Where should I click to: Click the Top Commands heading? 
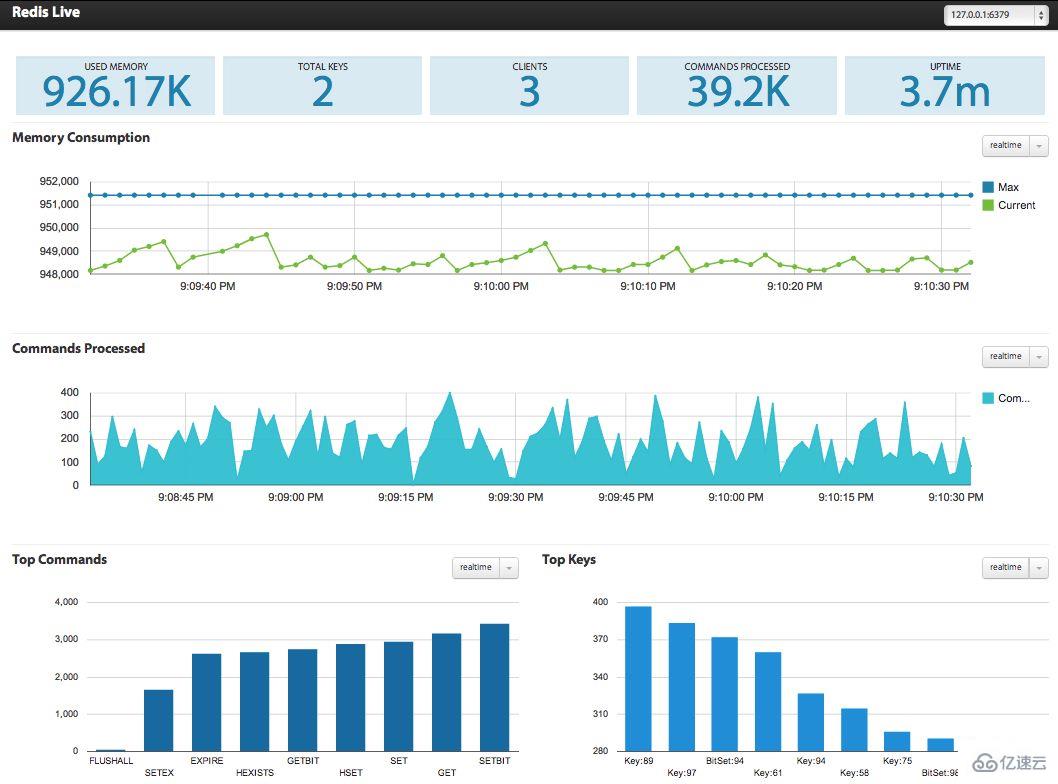pos(59,560)
